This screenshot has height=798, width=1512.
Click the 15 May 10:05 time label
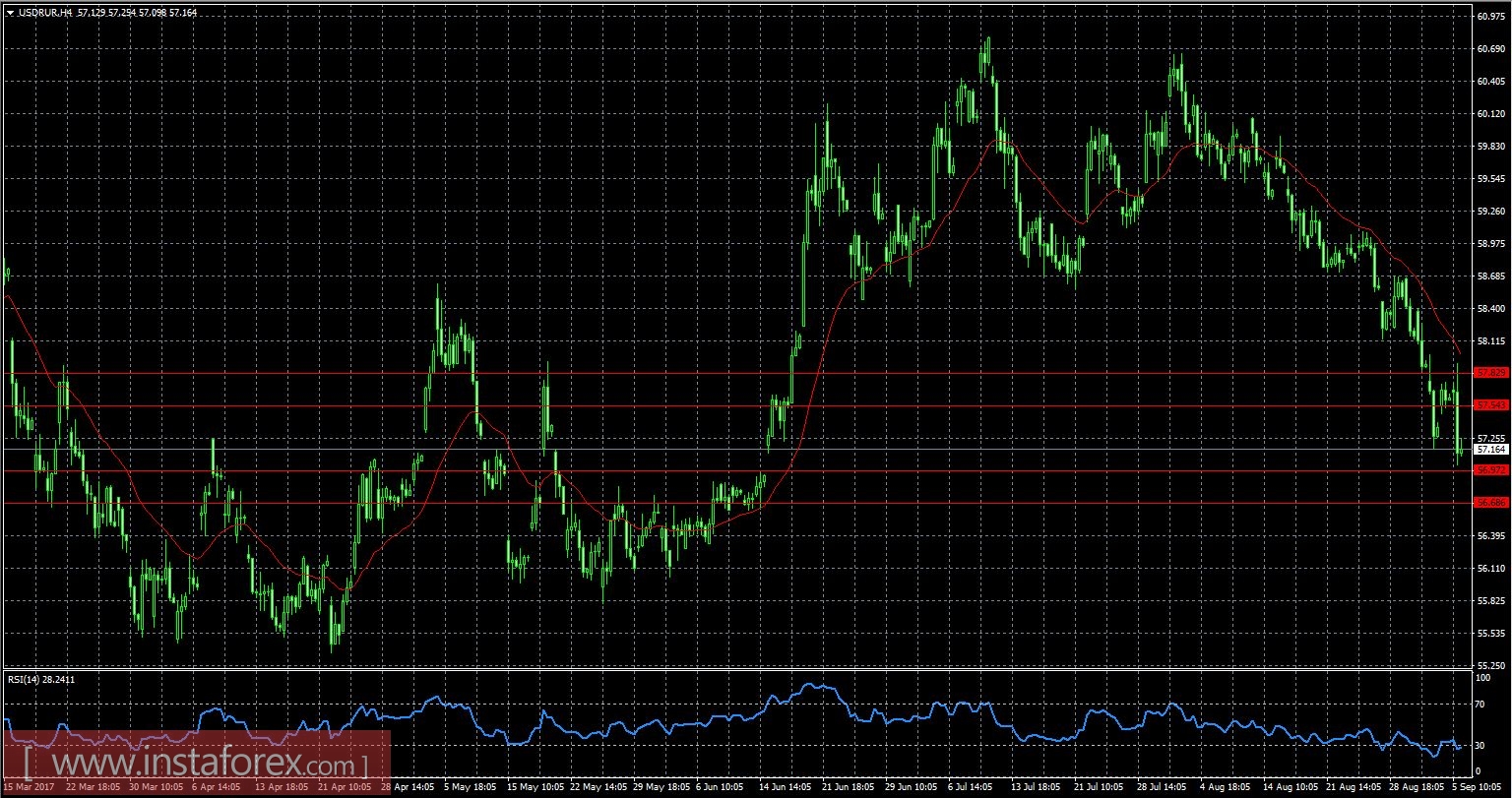tap(537, 788)
